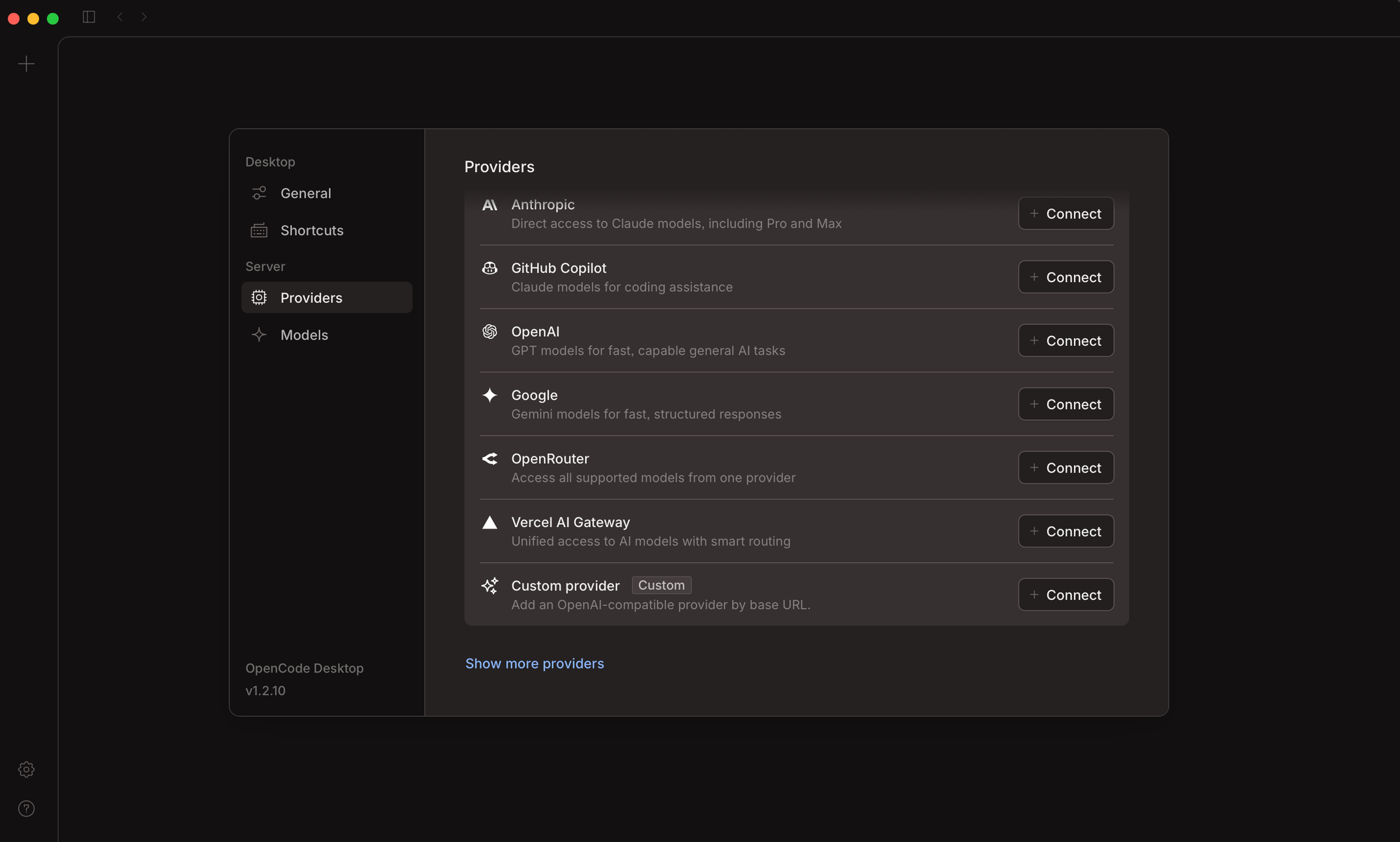Open the General settings section
The height and width of the screenshot is (842, 1400).
click(x=305, y=193)
